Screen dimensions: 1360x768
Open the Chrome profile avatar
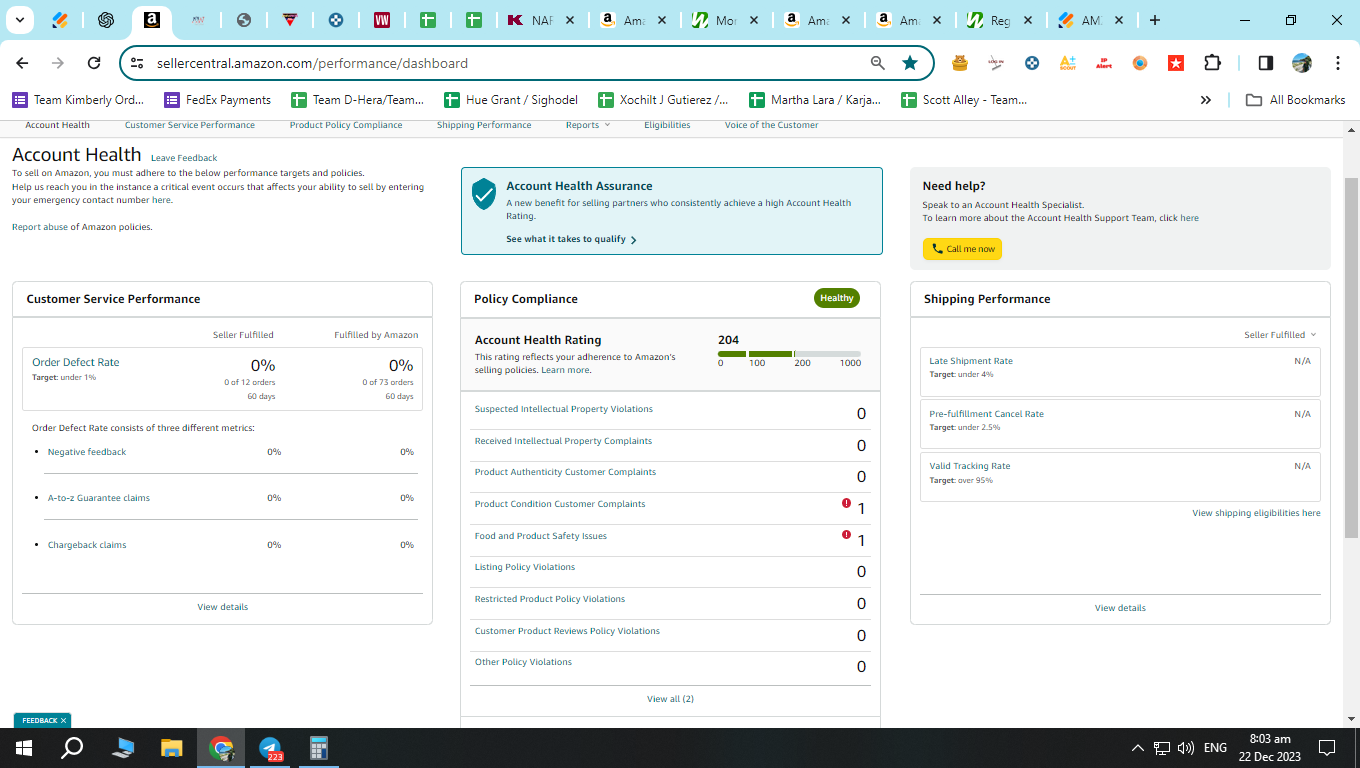click(1302, 63)
